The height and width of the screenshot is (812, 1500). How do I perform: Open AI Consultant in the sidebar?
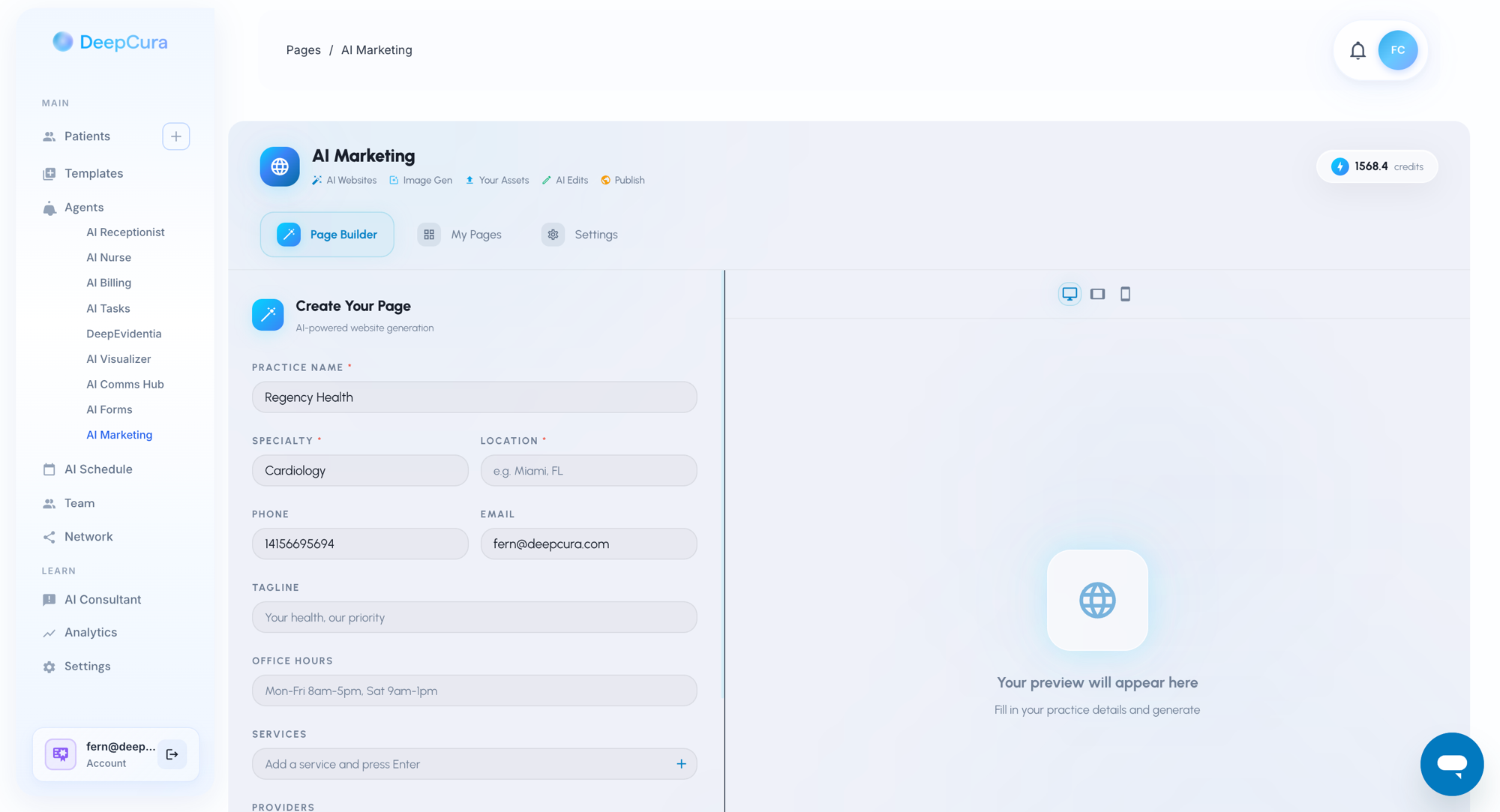(103, 600)
